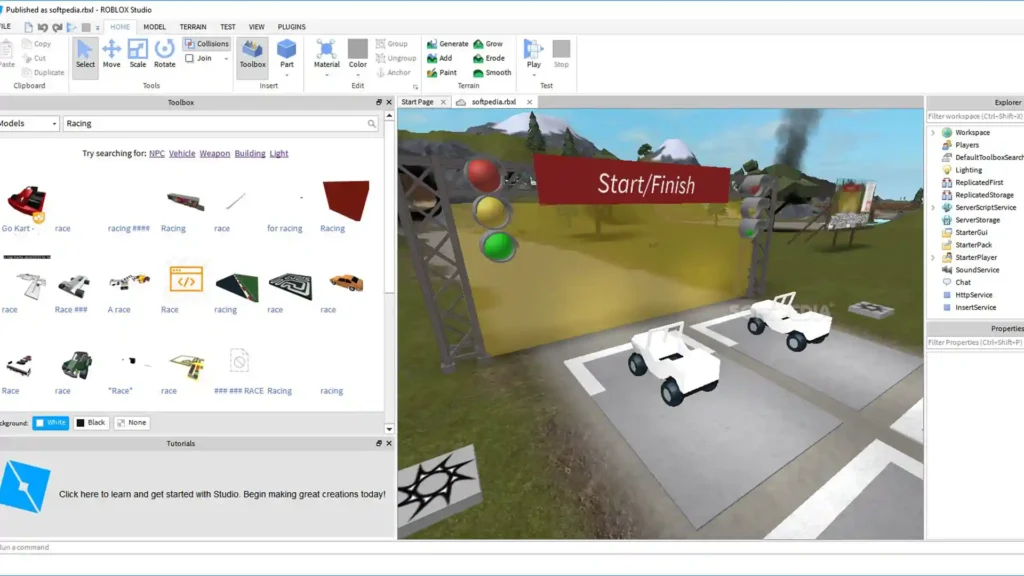
Task: Click the Paint terrain tool
Action: click(x=442, y=72)
